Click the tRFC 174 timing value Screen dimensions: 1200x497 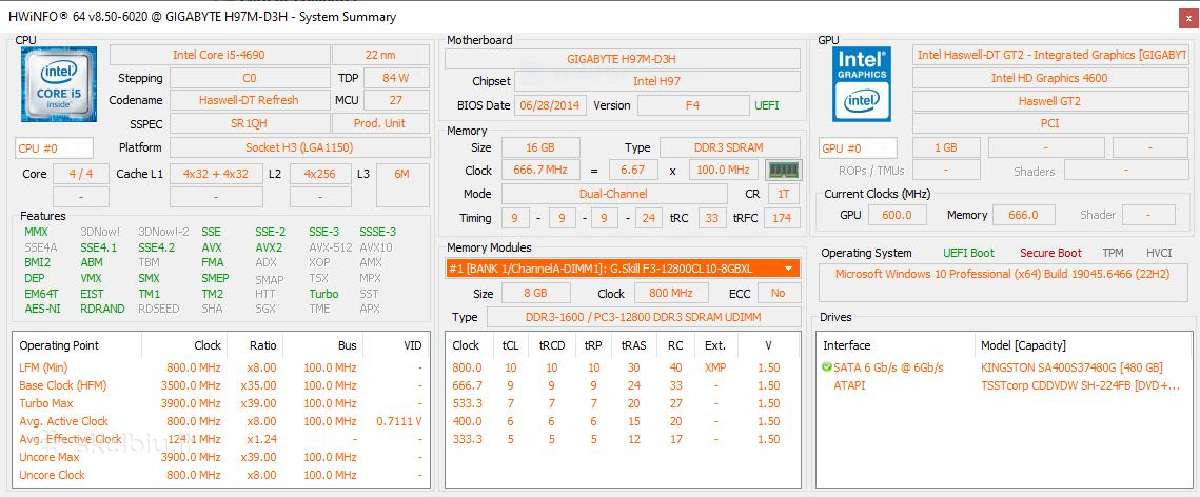782,218
